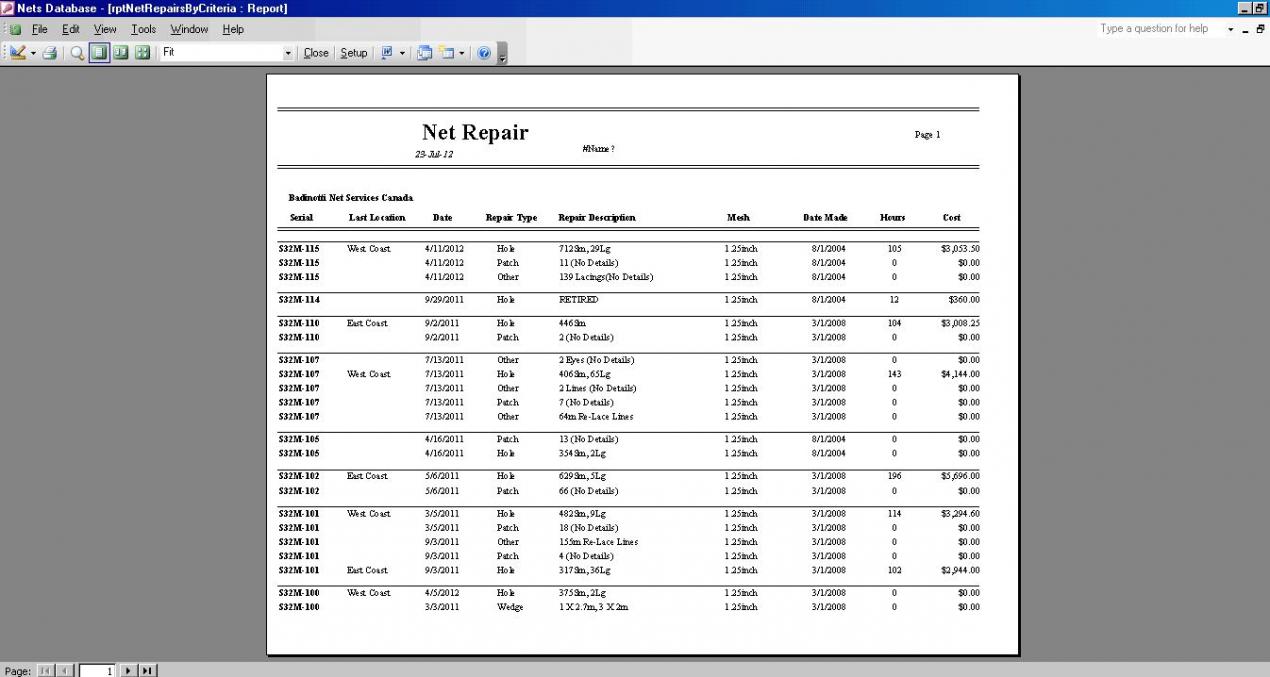Toggle the Zoom magnifier tool

(x=78, y=53)
